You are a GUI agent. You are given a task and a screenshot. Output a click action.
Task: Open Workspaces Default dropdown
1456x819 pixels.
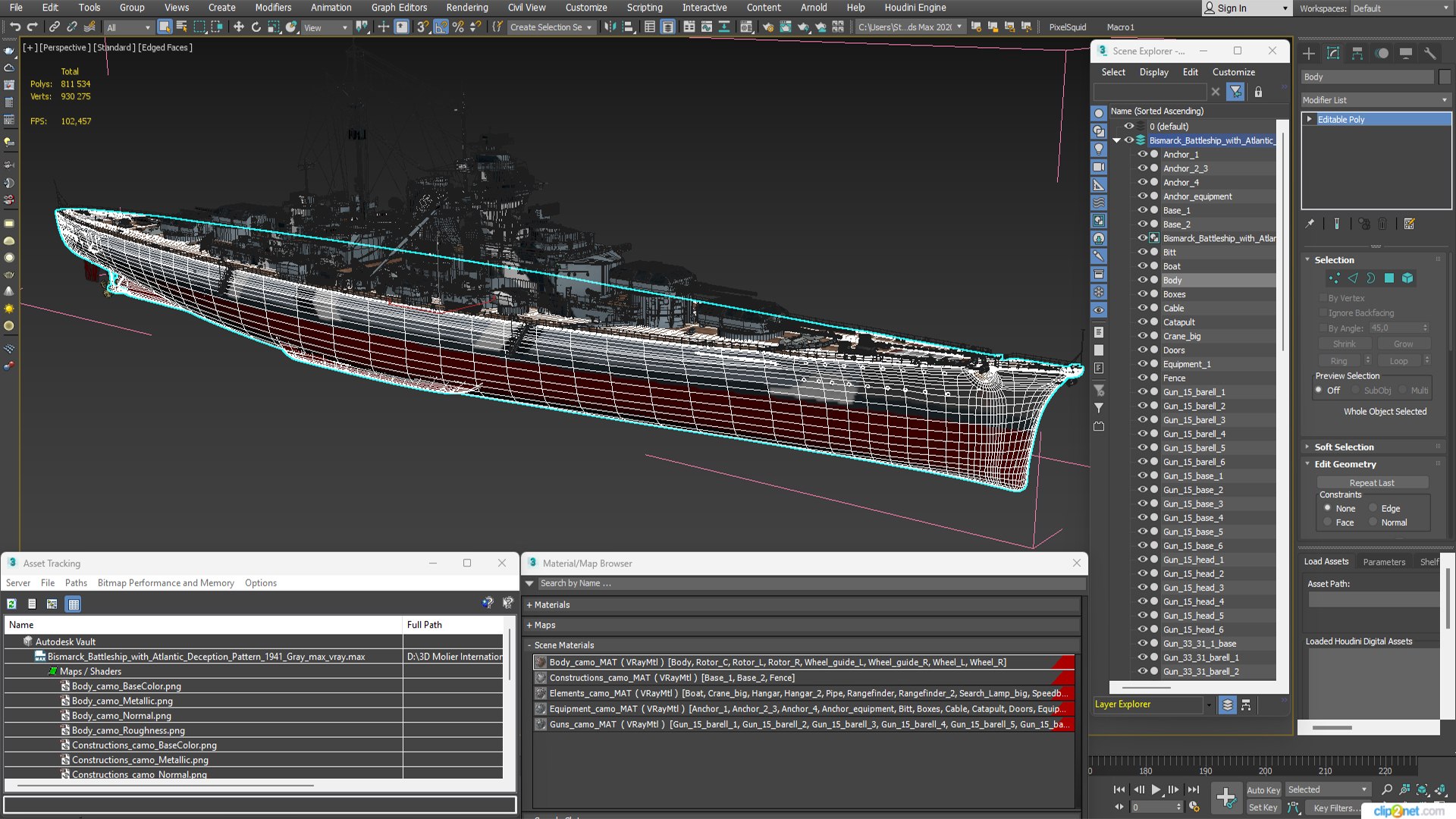click(x=1400, y=8)
